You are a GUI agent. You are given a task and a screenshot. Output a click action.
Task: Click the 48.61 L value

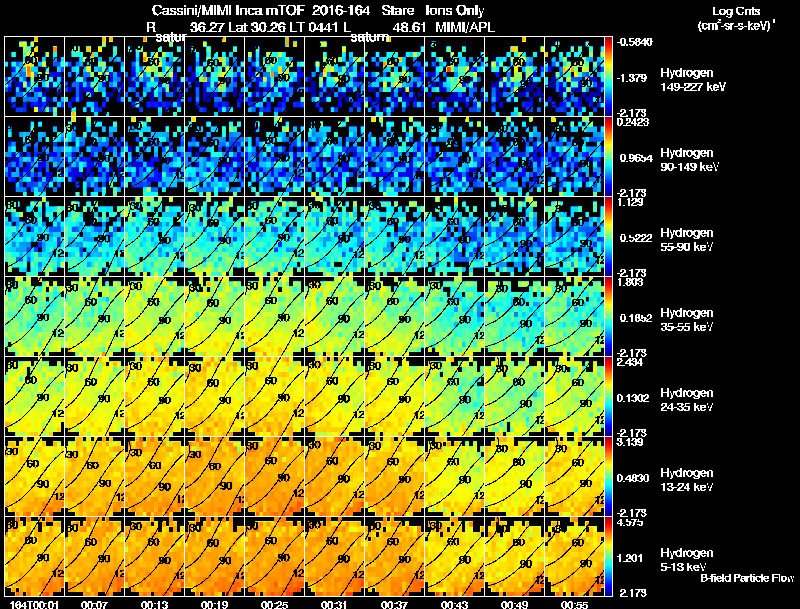[410, 27]
